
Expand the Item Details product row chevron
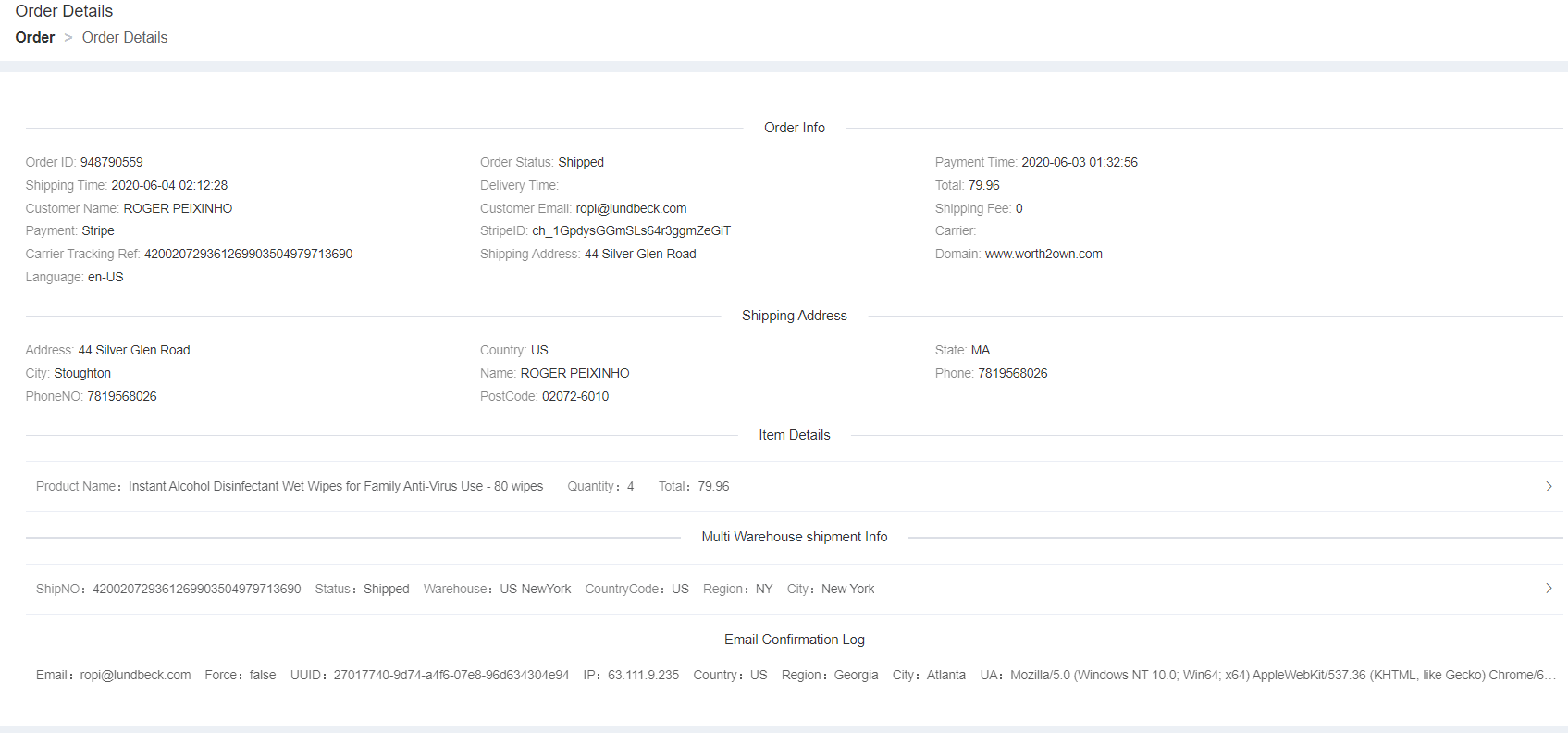coord(1549,486)
